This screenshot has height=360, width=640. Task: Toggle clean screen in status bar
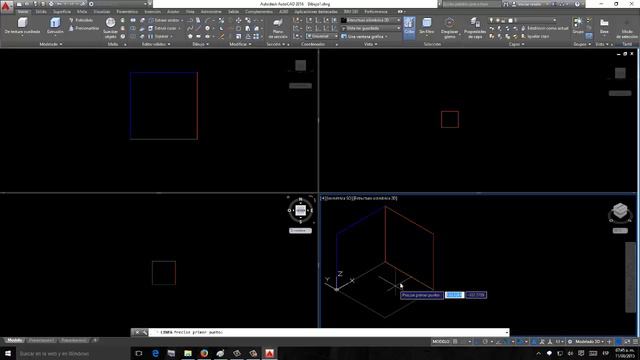pyautogui.click(x=627, y=341)
